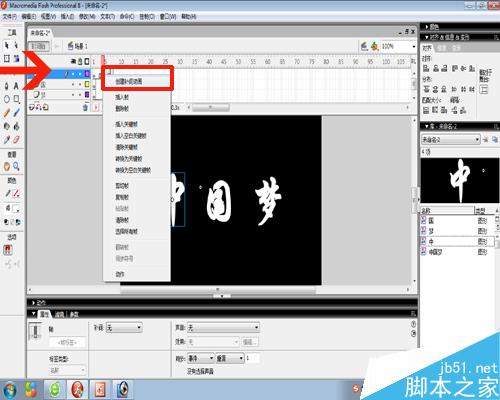The width and height of the screenshot is (500, 400).
Task: Toggle lock dot of the 国 layer
Action: (80, 84)
